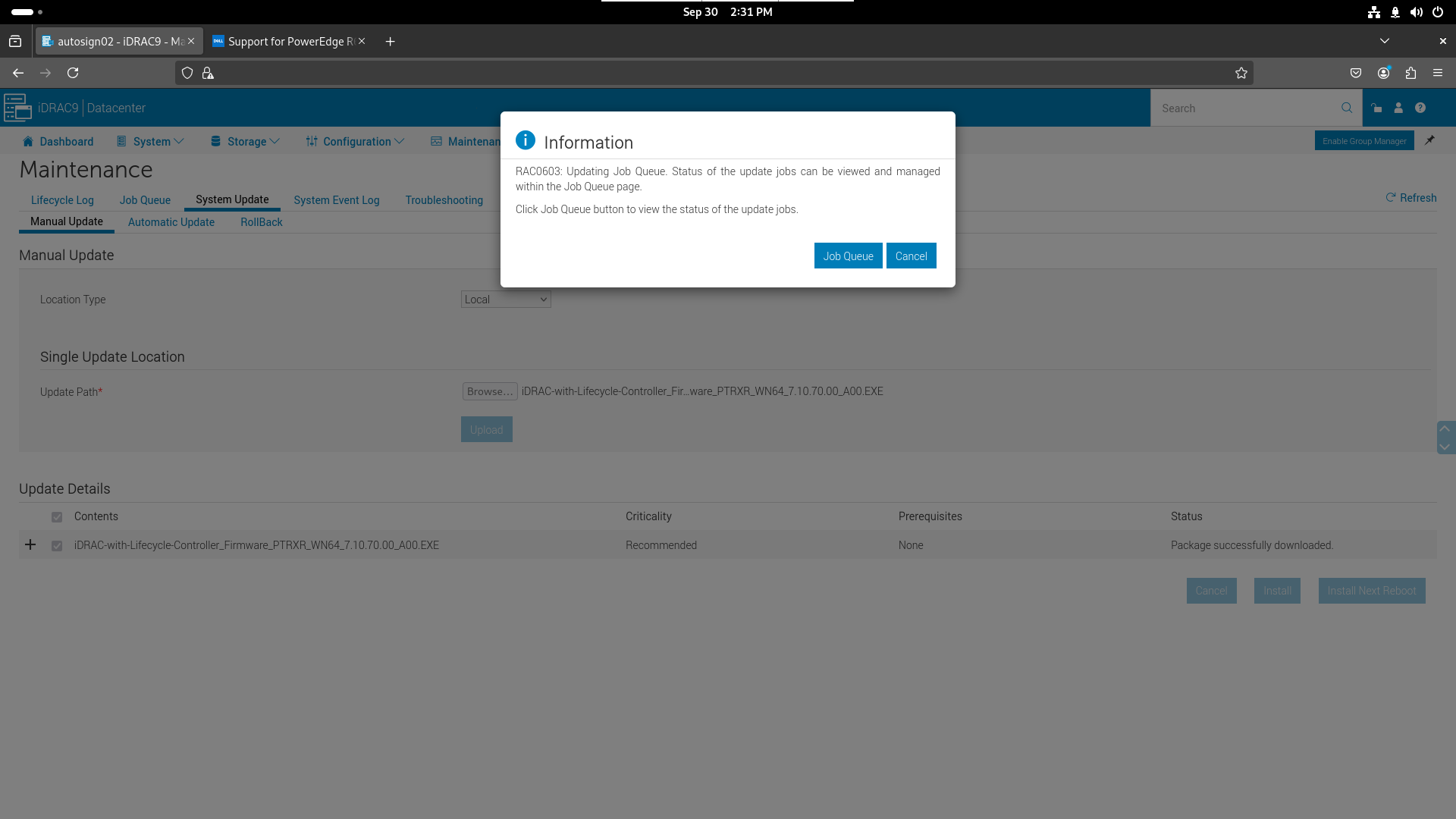The height and width of the screenshot is (819, 1456).
Task: Close the Support for PowerEdge tab
Action: (362, 41)
